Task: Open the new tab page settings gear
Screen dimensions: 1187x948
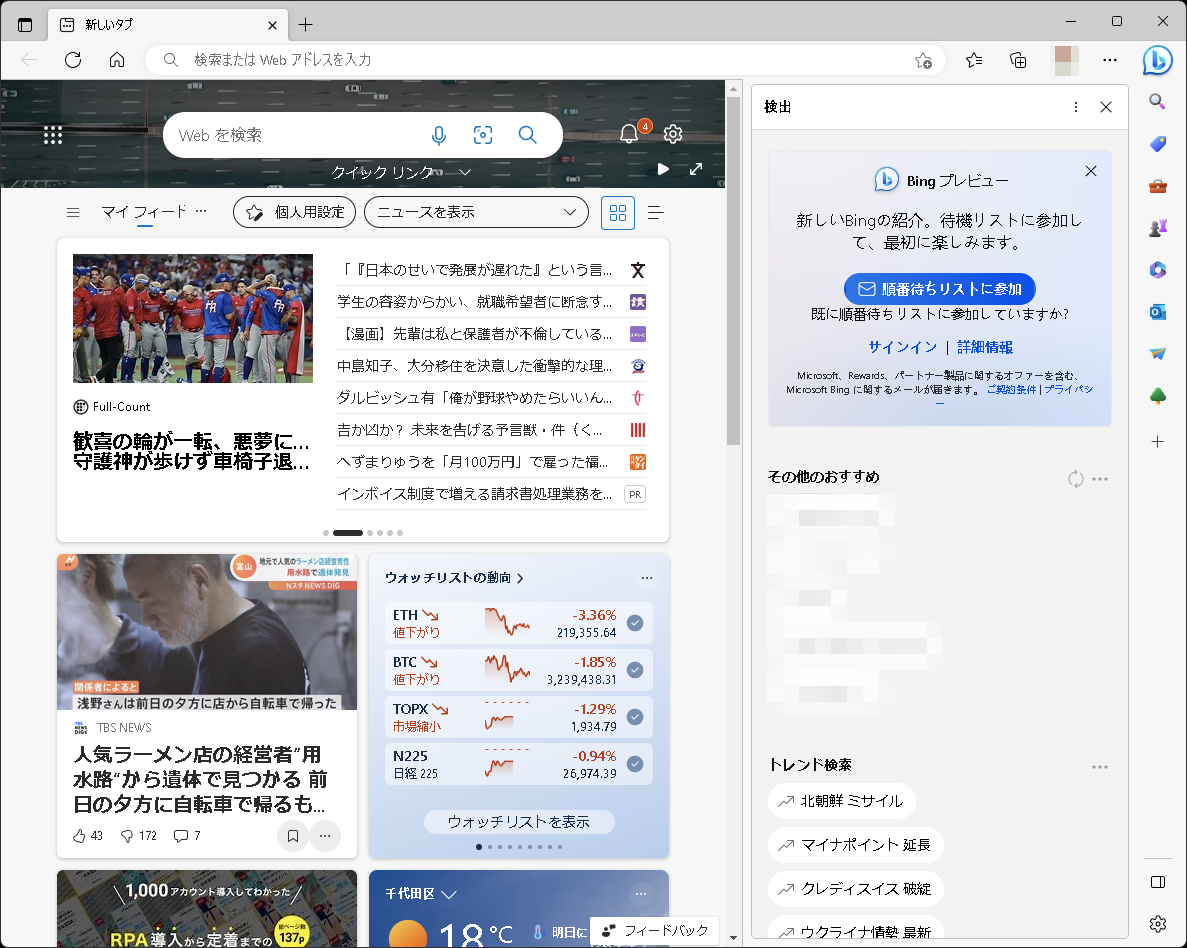Action: 673,133
